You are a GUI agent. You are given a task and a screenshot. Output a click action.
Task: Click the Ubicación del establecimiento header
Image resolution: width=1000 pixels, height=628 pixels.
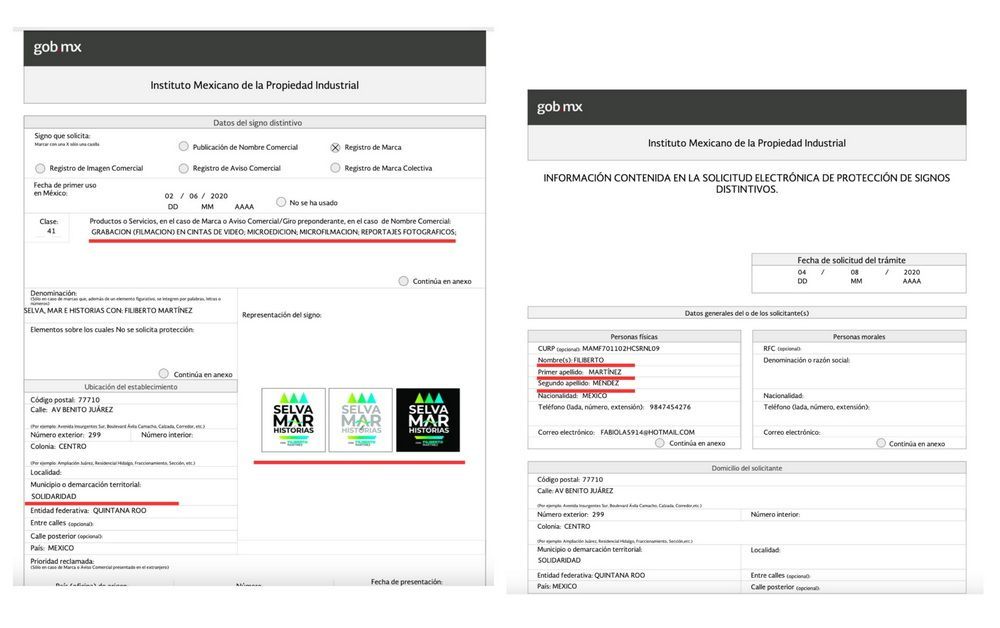click(x=131, y=387)
